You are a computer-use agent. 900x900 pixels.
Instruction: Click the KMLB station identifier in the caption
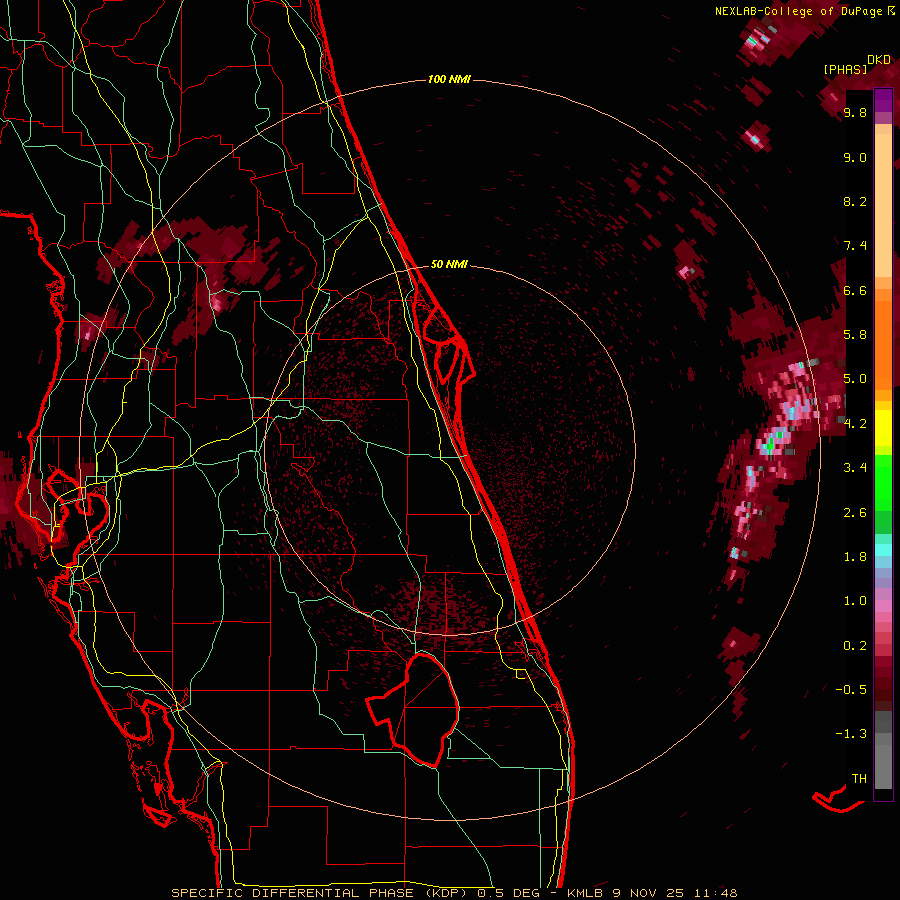point(586,893)
